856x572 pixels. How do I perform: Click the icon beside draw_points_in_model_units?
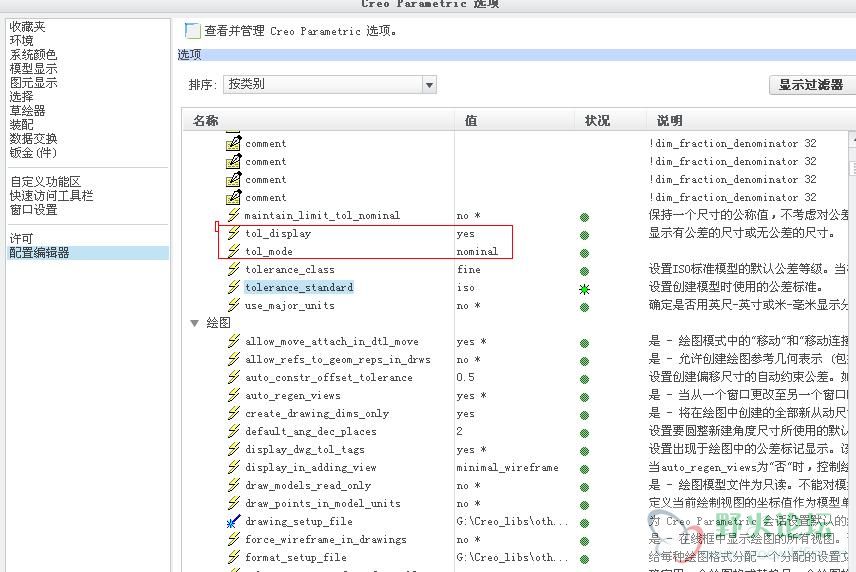(x=234, y=503)
